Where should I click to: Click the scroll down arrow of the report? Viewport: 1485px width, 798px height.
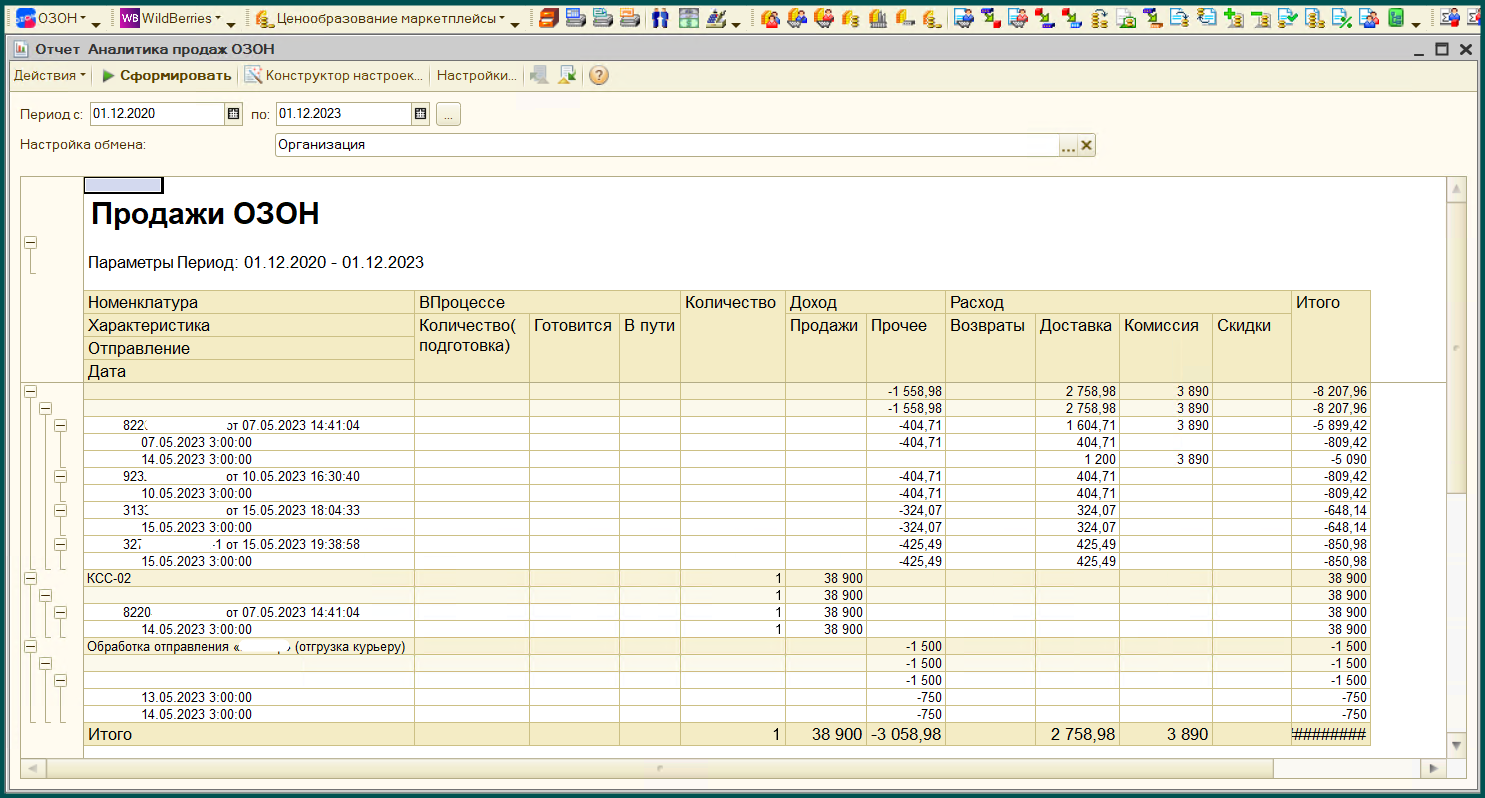[x=1457, y=746]
